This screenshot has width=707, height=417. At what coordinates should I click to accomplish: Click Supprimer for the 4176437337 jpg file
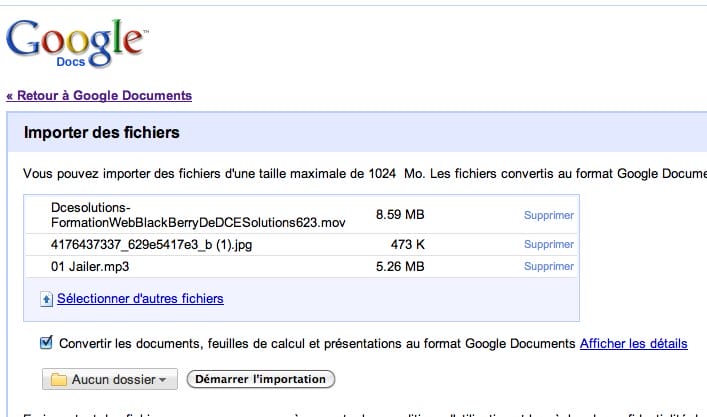click(x=549, y=244)
